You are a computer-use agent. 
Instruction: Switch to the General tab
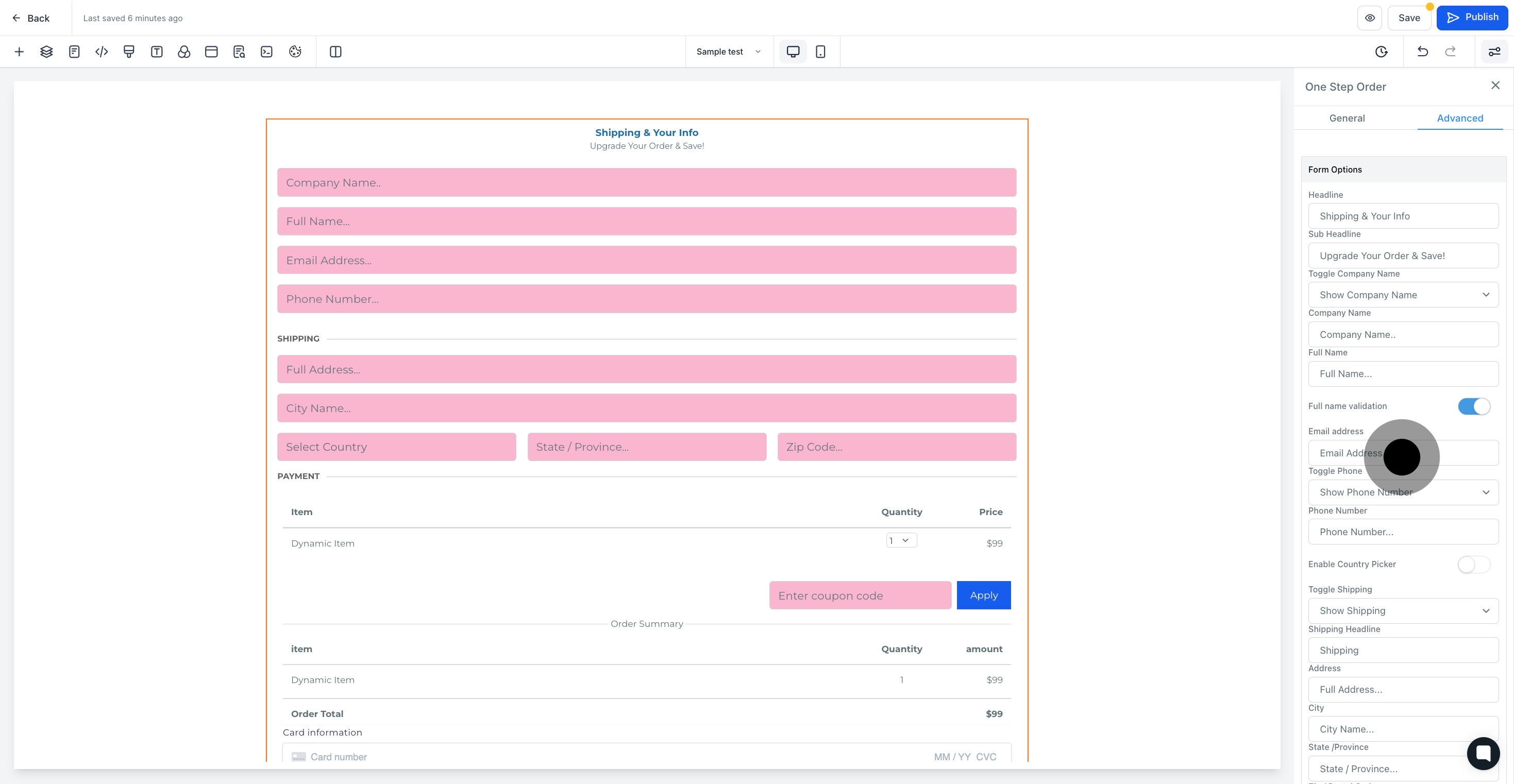[1347, 118]
